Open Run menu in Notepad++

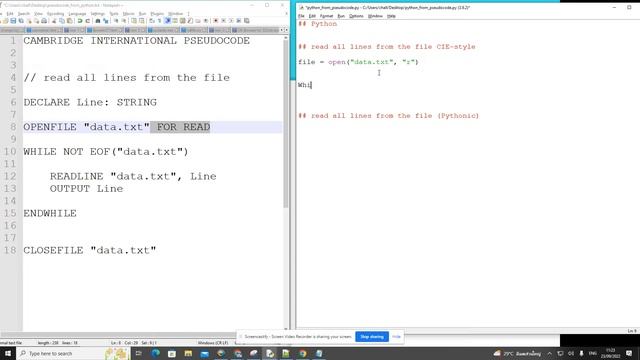[x=142, y=14]
